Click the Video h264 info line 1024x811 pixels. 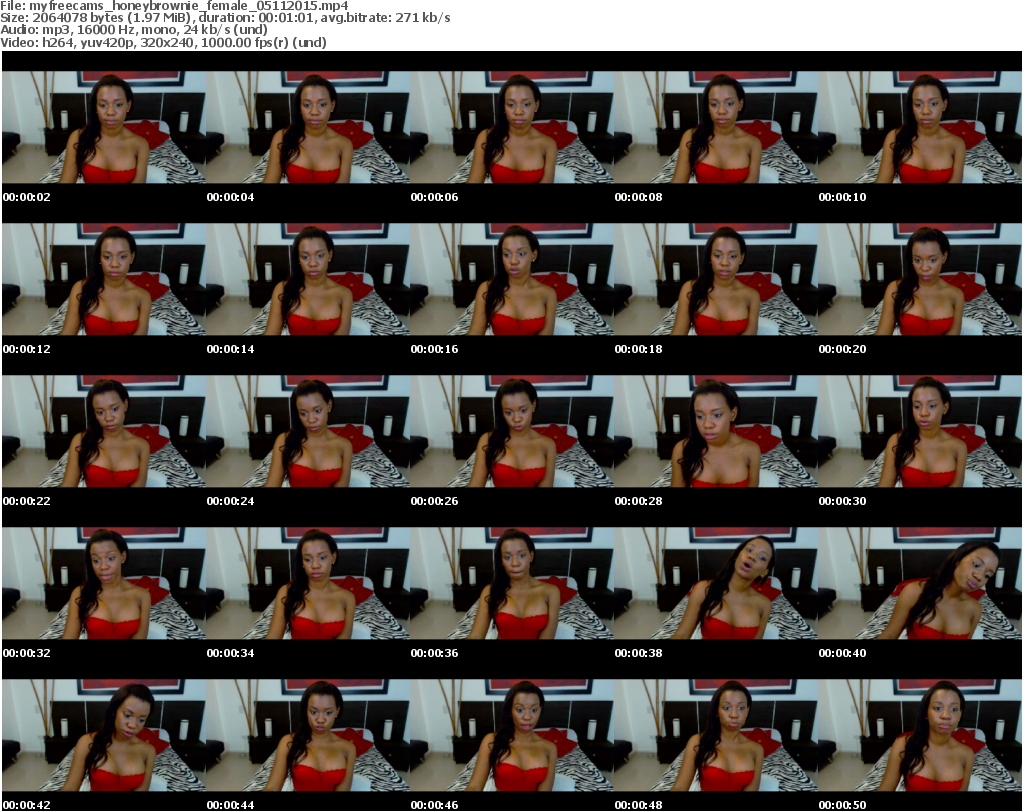163,42
